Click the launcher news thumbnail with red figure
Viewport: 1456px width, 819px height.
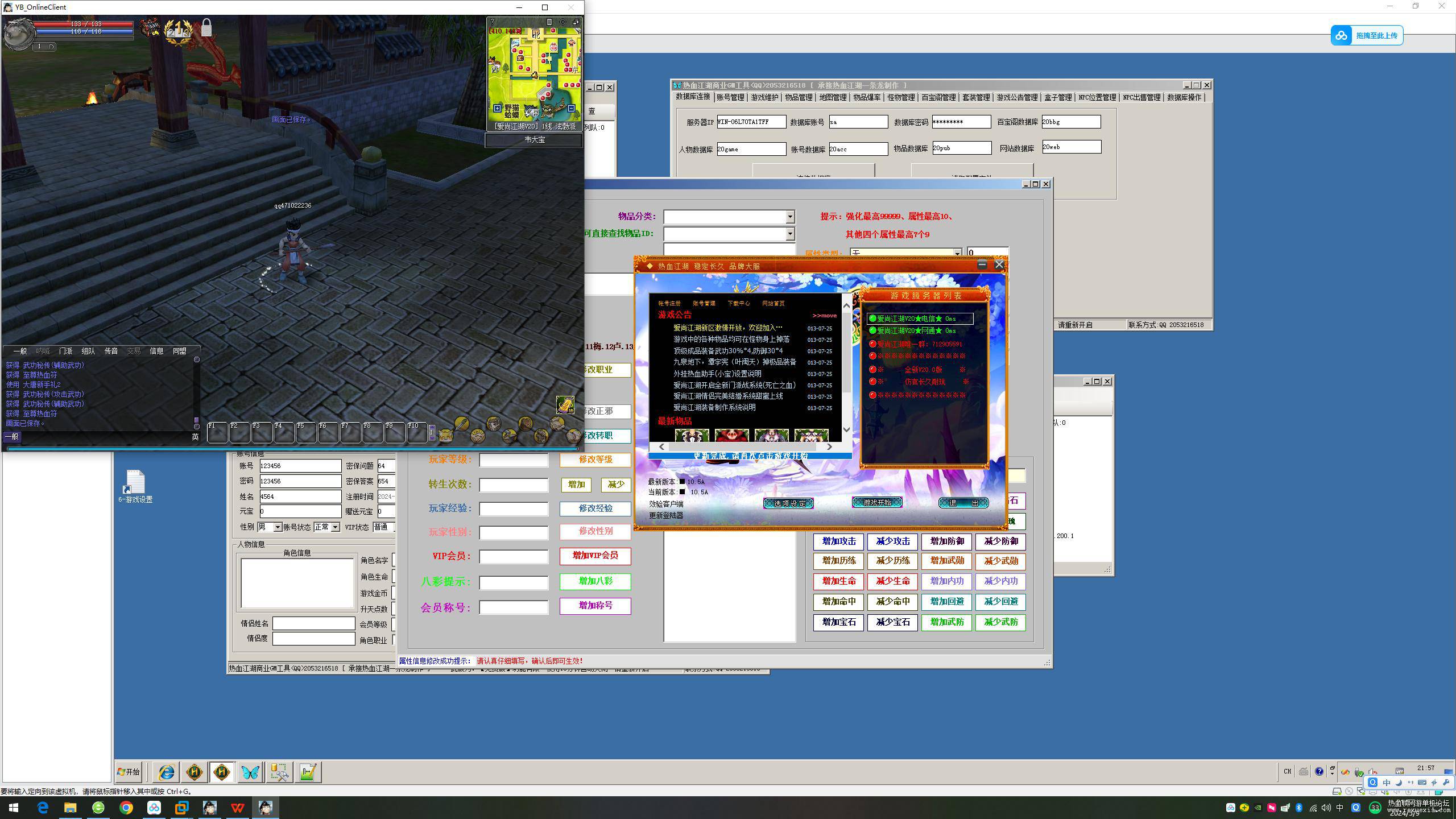pos(731,436)
